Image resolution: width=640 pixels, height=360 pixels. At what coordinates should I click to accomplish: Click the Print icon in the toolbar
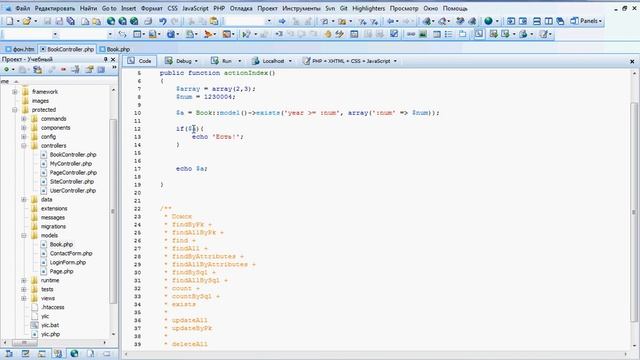148,21
